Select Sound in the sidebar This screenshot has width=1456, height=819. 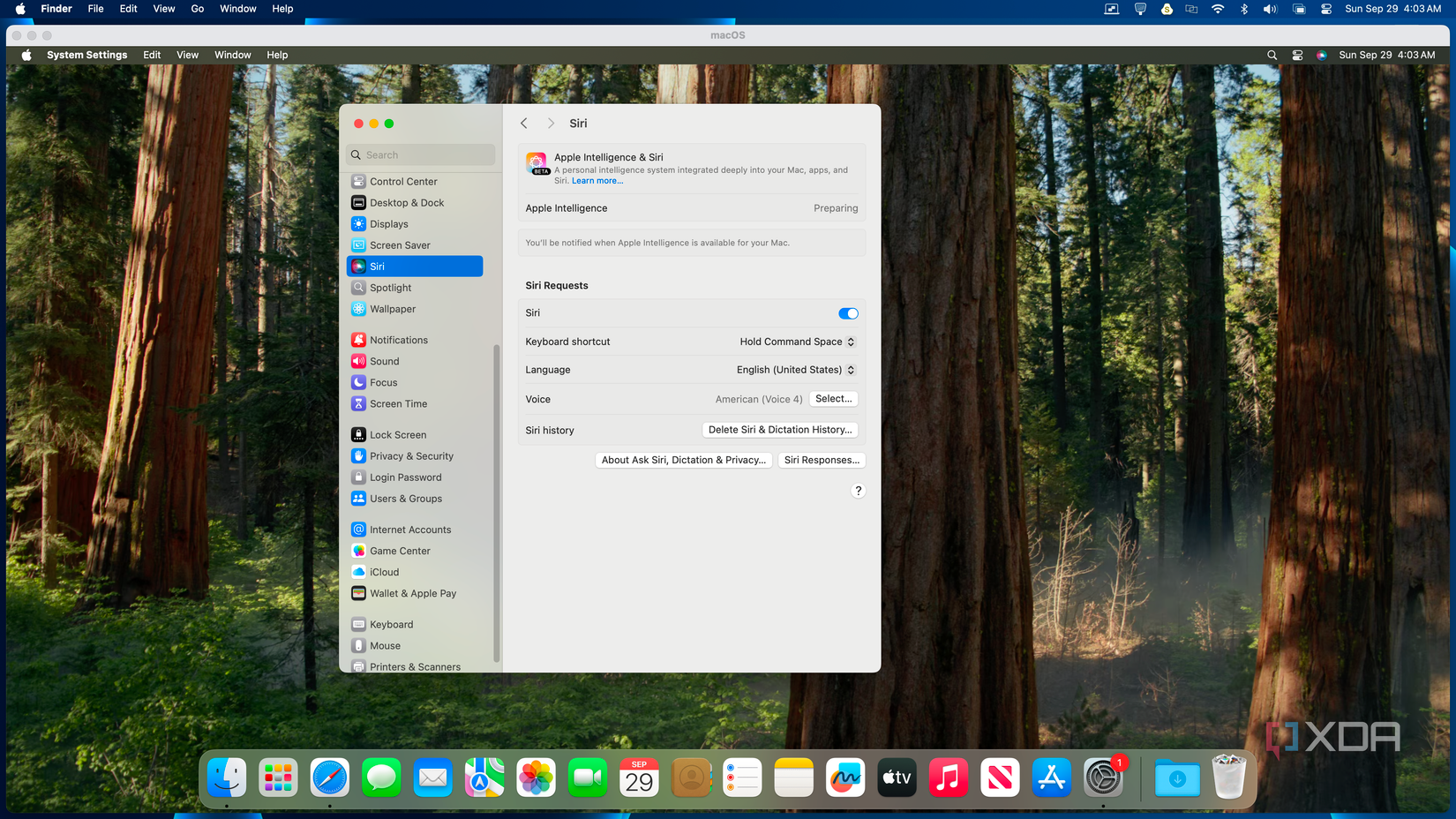415,361
